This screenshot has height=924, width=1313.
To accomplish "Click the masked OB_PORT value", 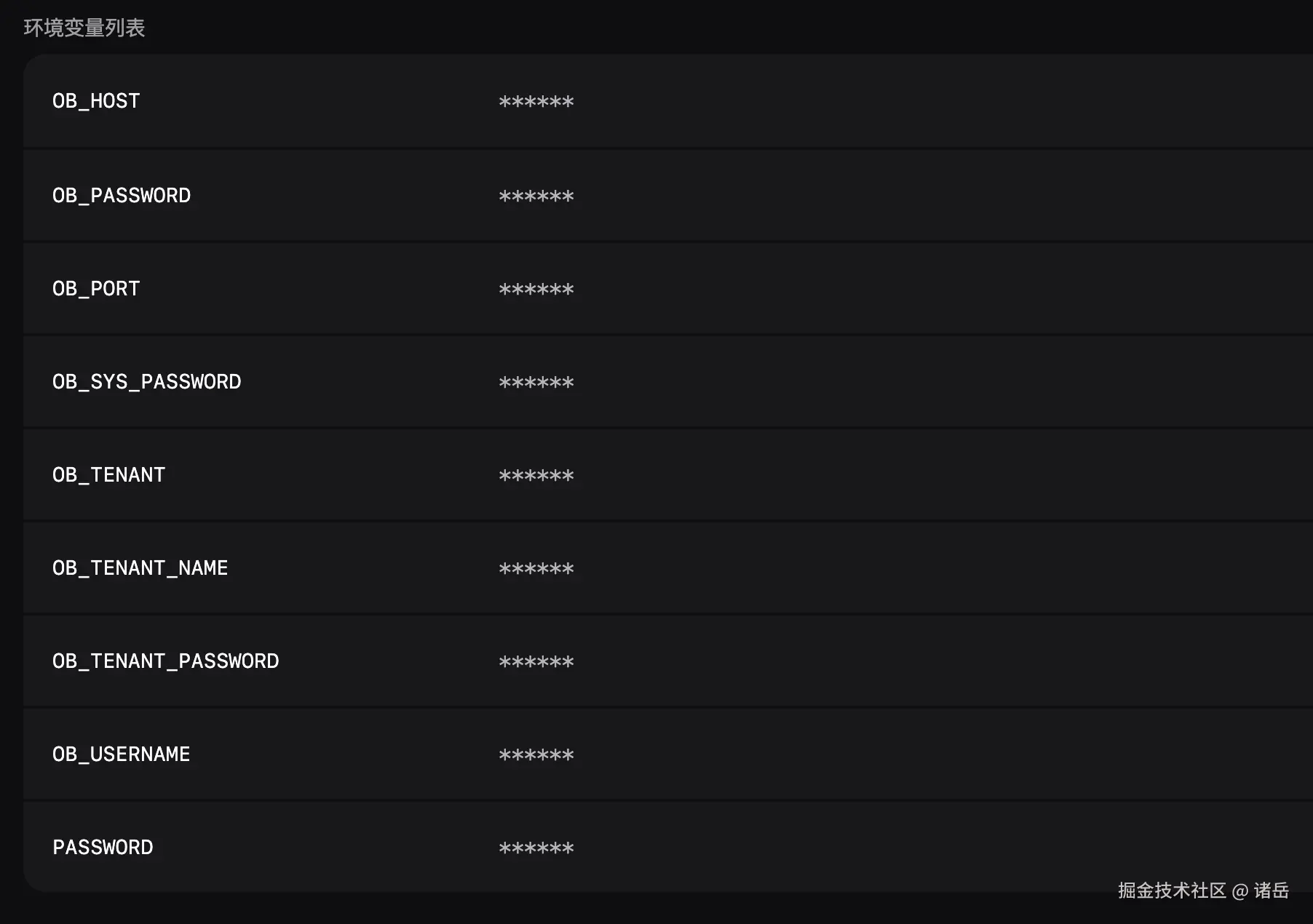I will 536,290.
